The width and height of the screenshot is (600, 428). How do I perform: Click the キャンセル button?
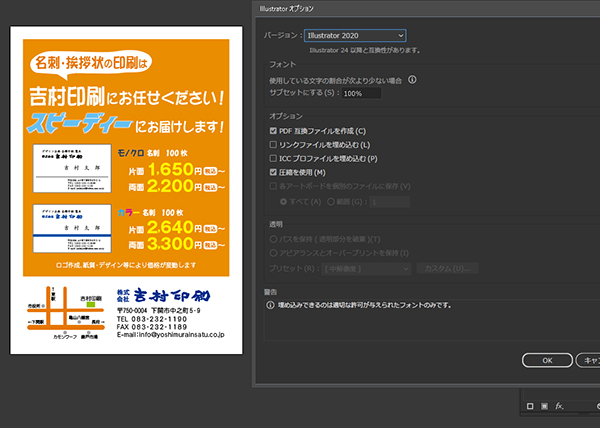click(588, 360)
